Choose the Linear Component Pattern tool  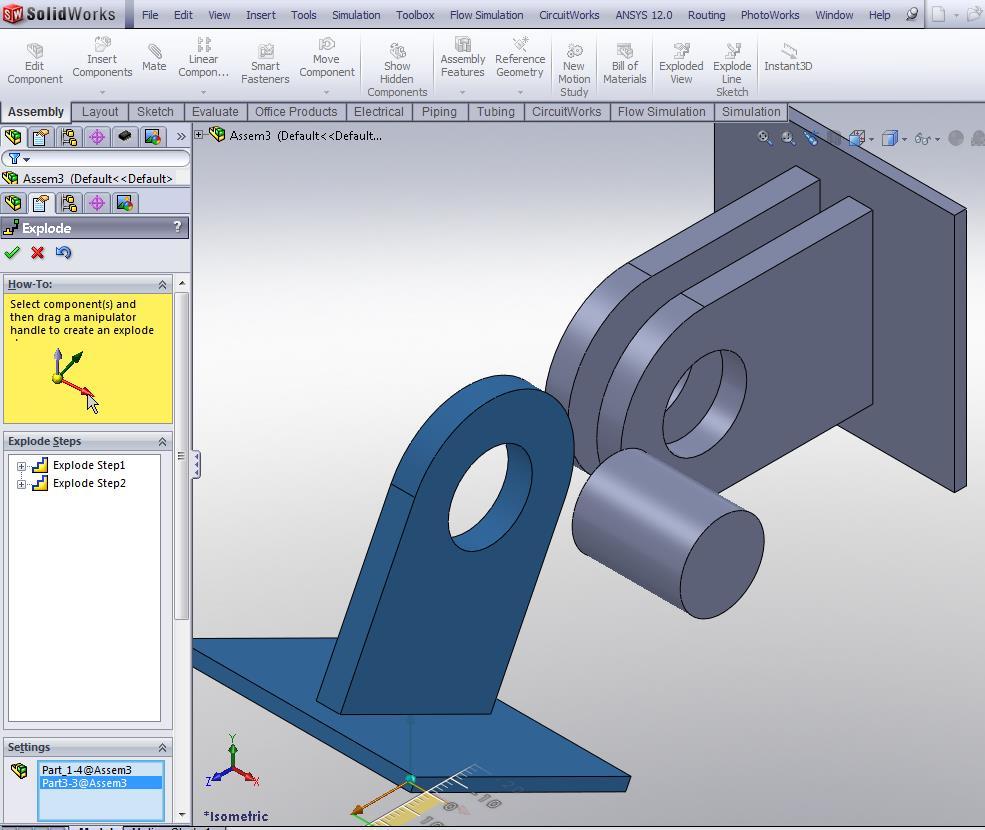click(x=203, y=57)
